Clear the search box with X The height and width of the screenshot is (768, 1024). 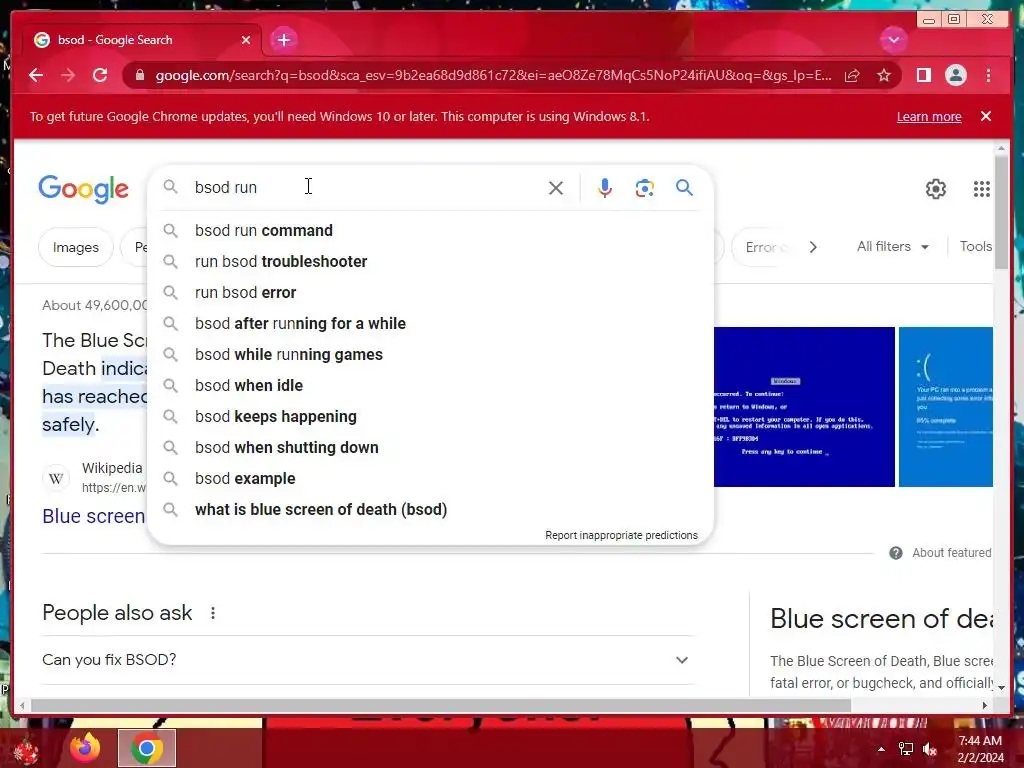(x=556, y=188)
